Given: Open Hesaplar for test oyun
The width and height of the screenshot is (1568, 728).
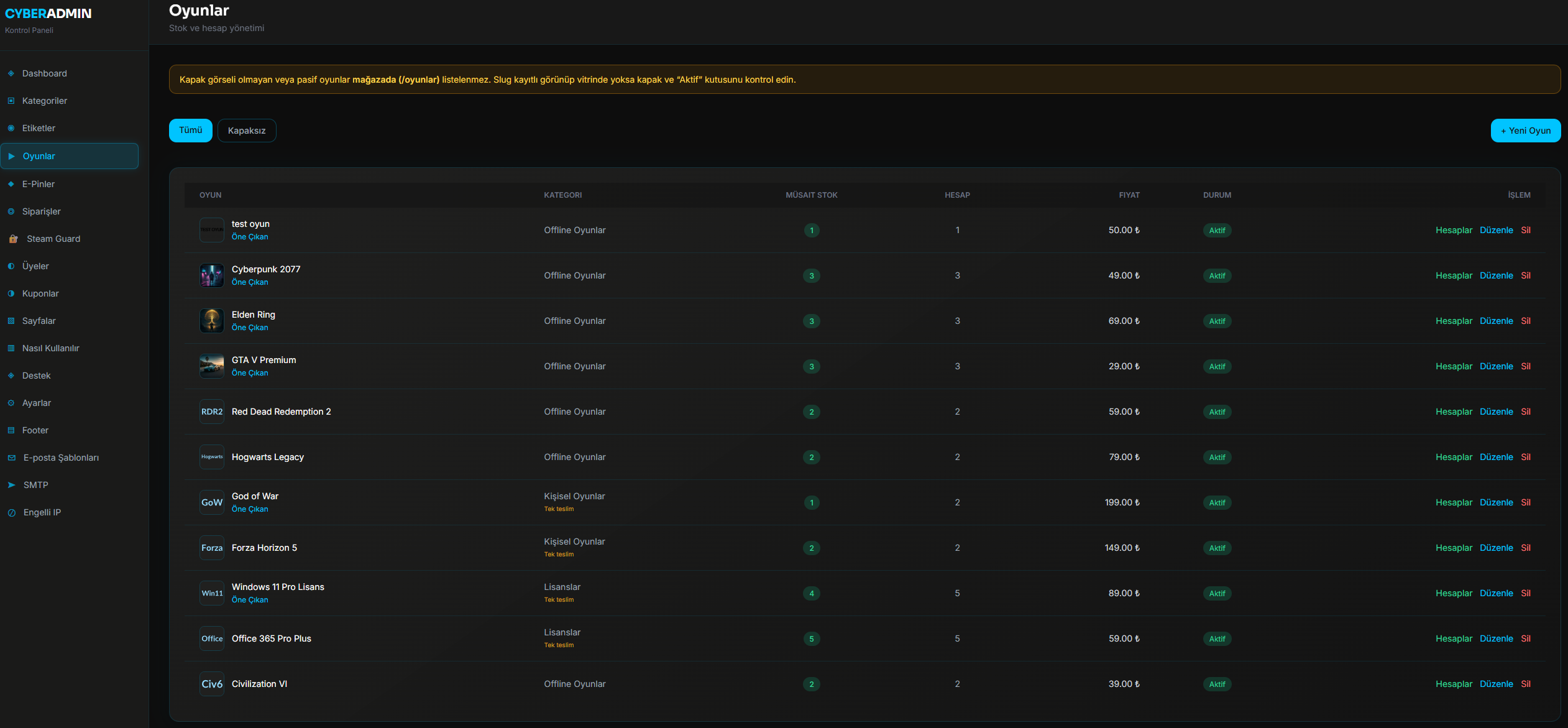Looking at the screenshot, I should click(1454, 230).
